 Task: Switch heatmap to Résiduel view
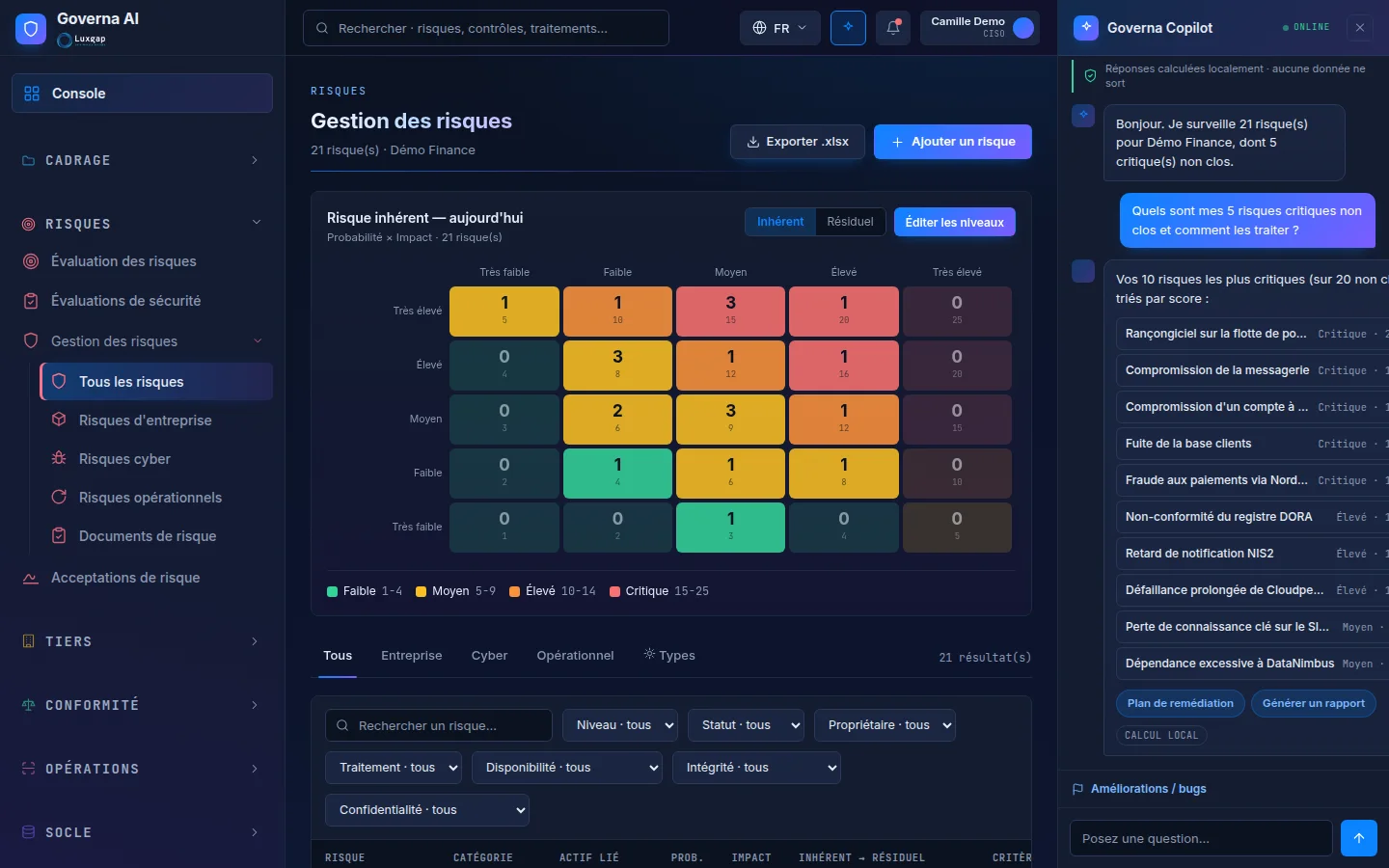click(850, 222)
